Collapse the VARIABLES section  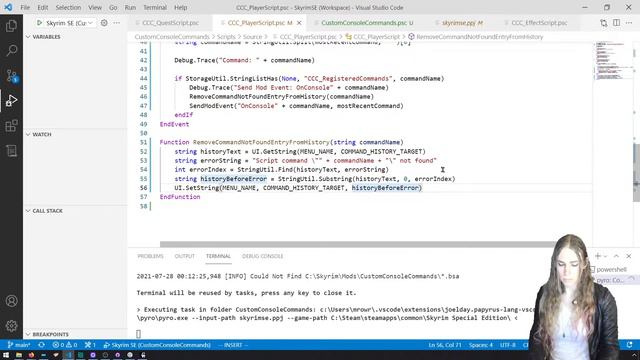click(46, 37)
